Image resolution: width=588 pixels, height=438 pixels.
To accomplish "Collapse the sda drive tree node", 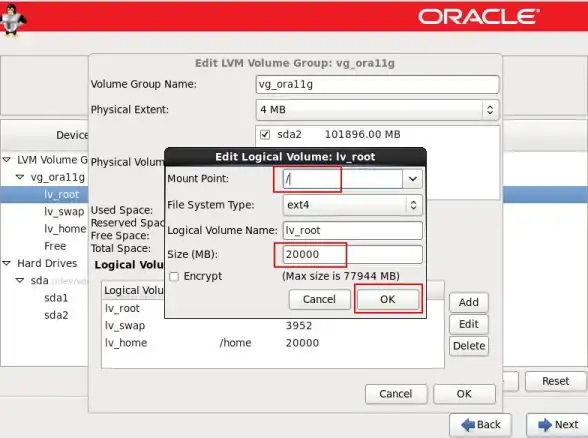I will pos(20,280).
